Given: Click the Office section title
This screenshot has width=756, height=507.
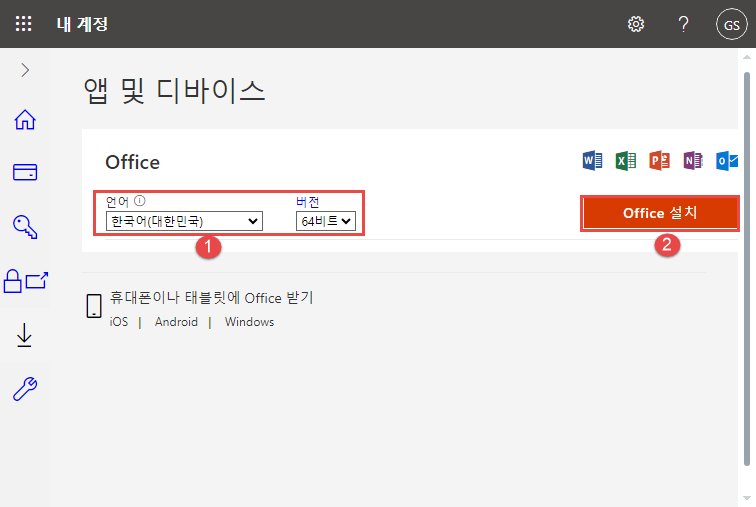Looking at the screenshot, I should click(x=133, y=162).
